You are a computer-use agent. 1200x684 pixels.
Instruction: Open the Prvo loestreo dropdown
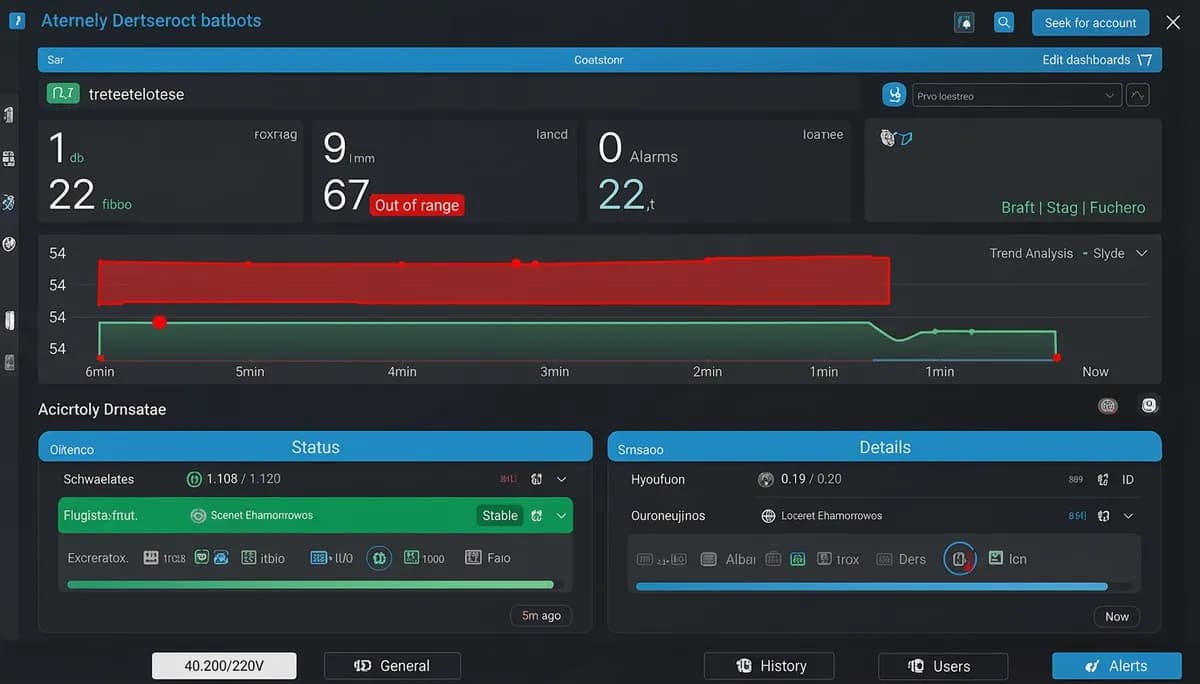click(1016, 94)
